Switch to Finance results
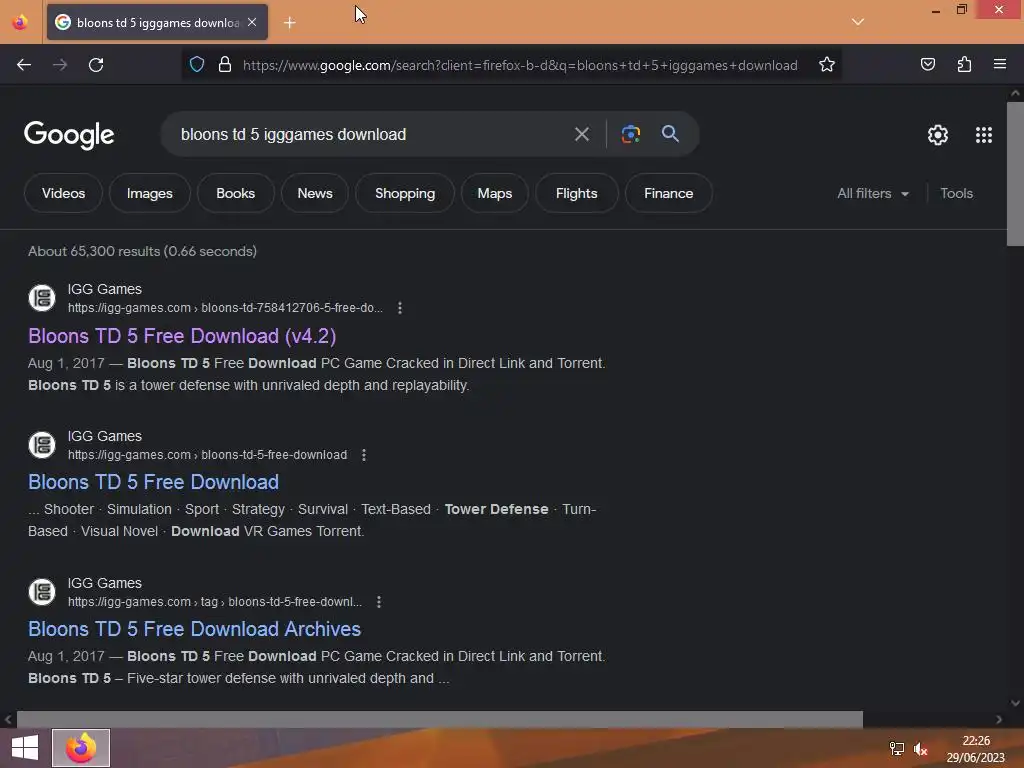Image resolution: width=1024 pixels, height=768 pixels. pyautogui.click(x=669, y=193)
